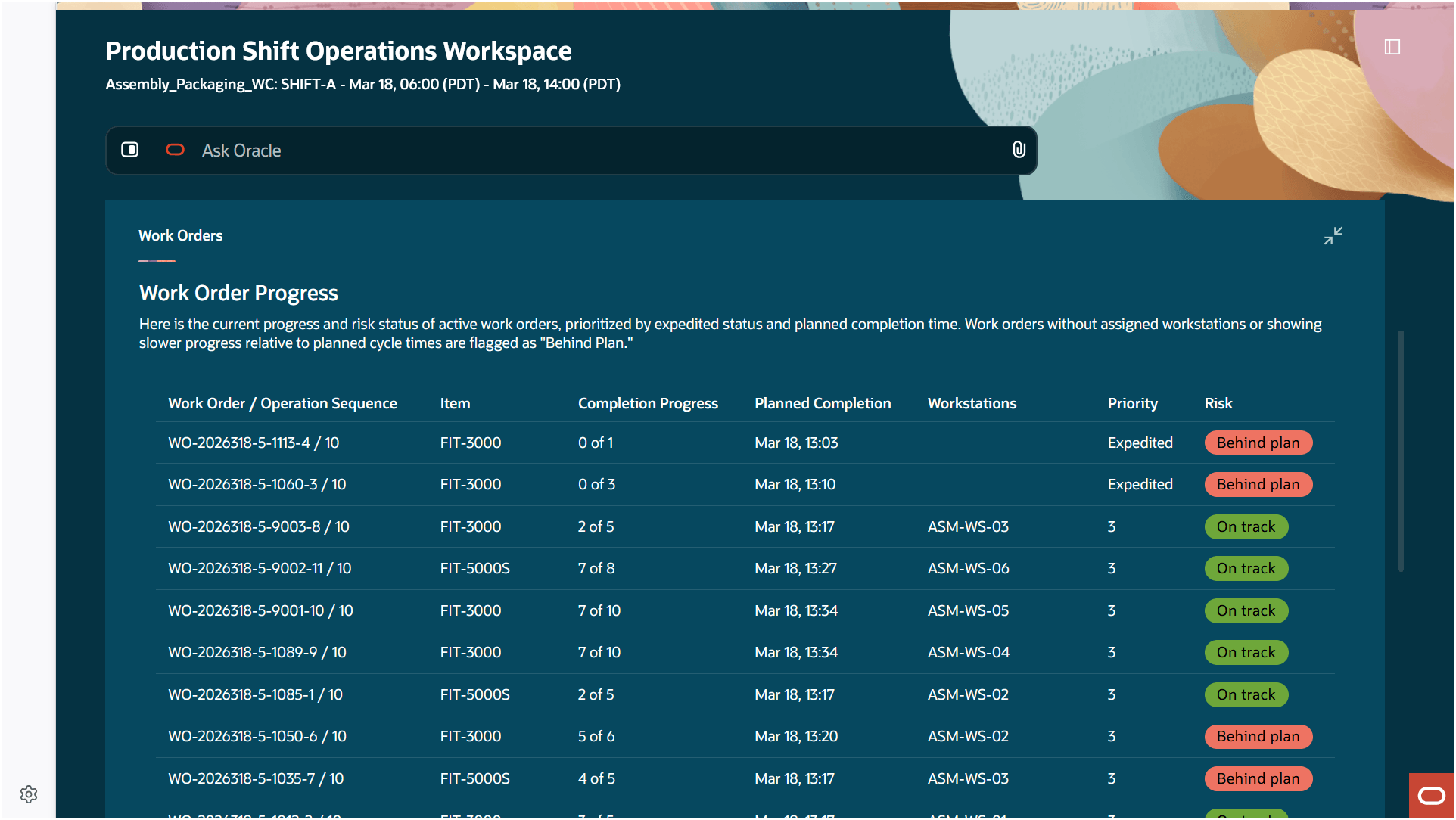The image size is (1456, 820).
Task: Select workstation ASM-WS-06
Action: [x=968, y=568]
